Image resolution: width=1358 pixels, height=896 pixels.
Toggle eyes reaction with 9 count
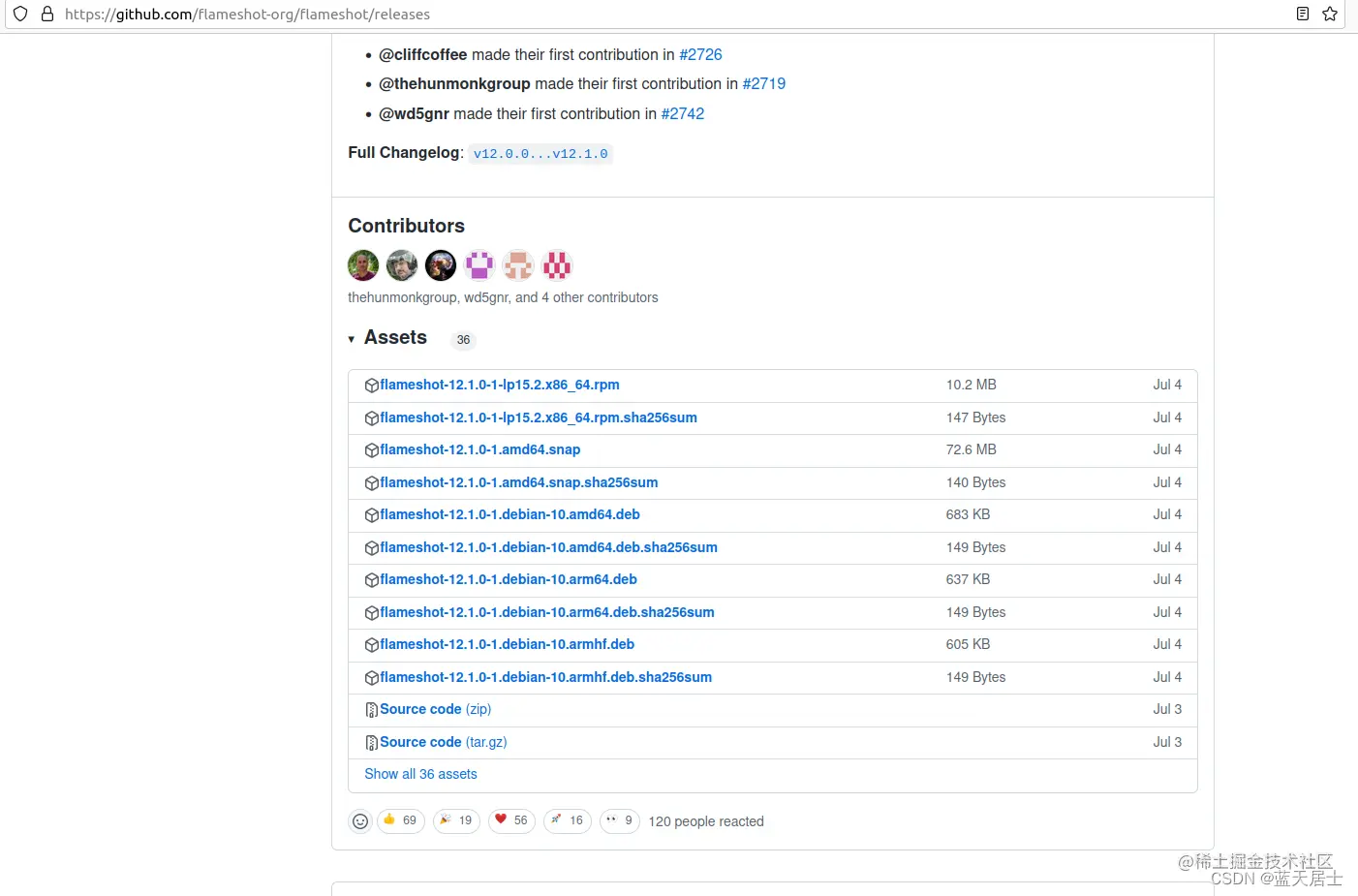[x=620, y=821]
